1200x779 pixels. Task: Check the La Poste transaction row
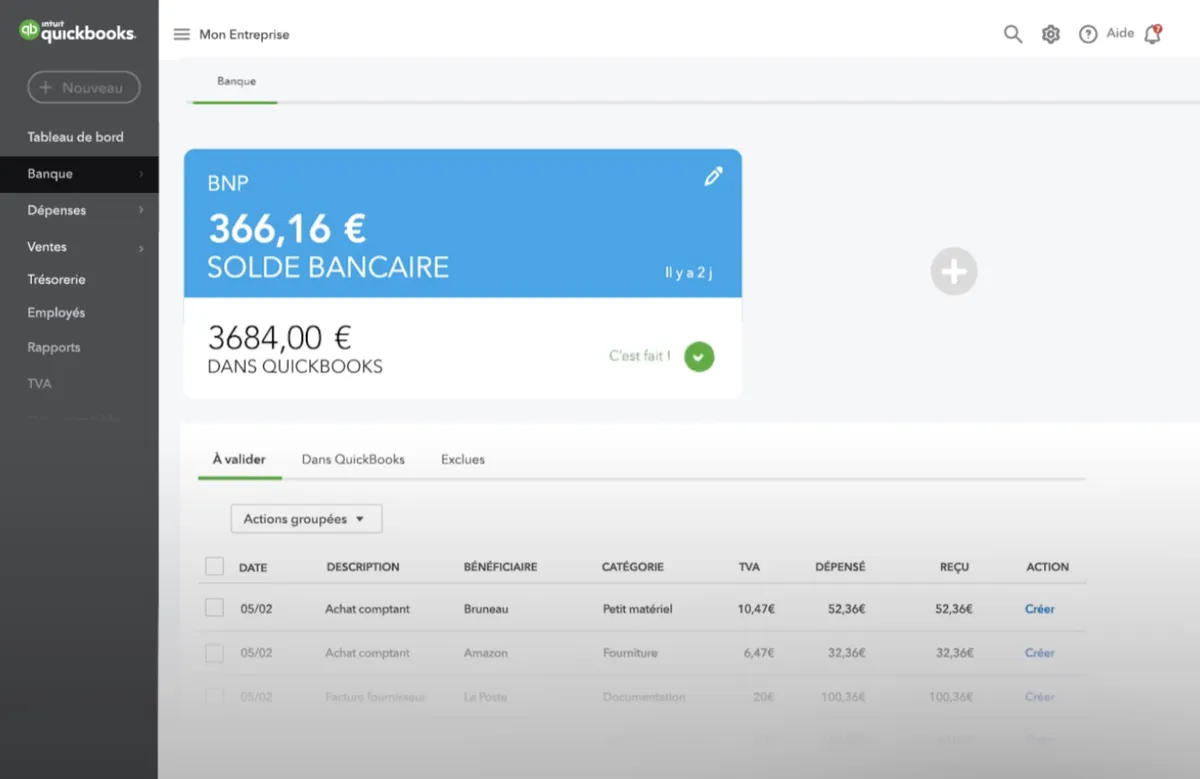[214, 697]
